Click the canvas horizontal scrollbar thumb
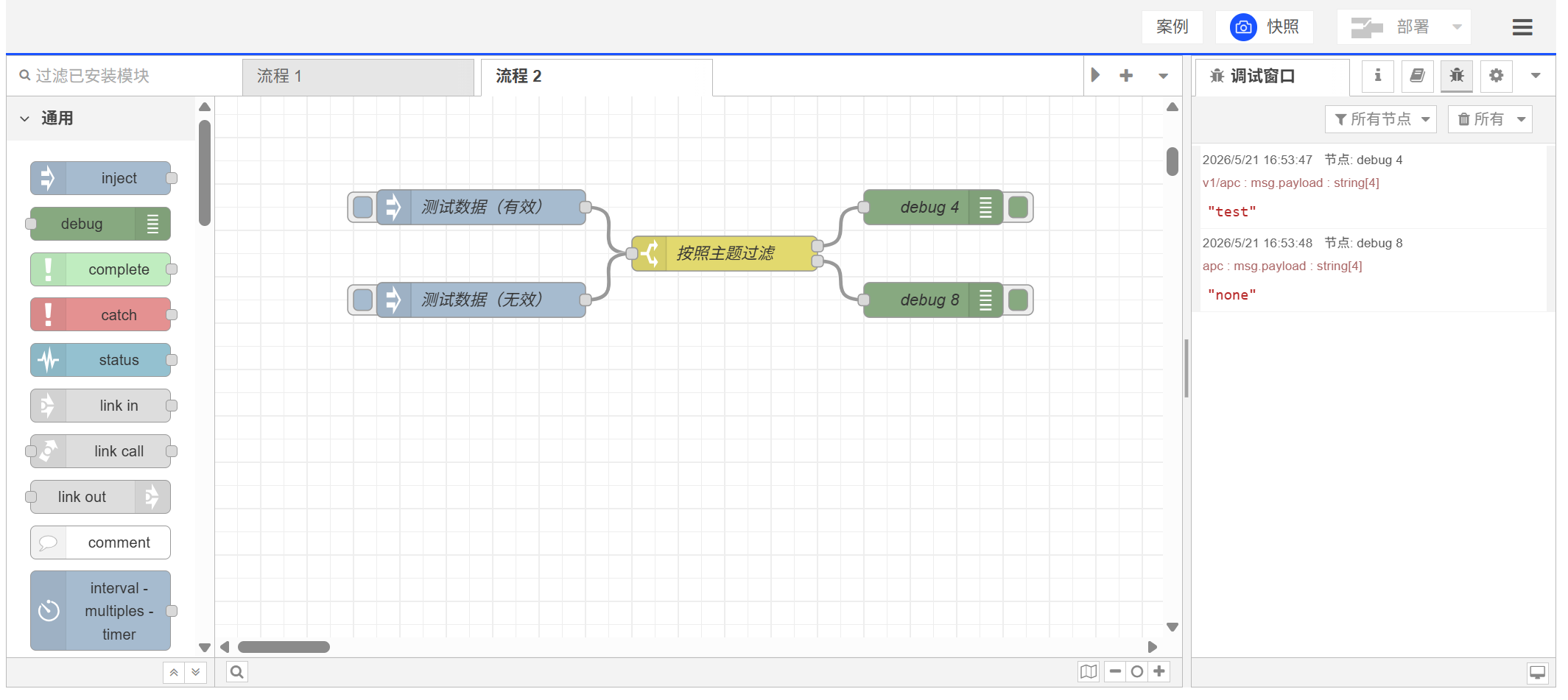 [x=284, y=647]
